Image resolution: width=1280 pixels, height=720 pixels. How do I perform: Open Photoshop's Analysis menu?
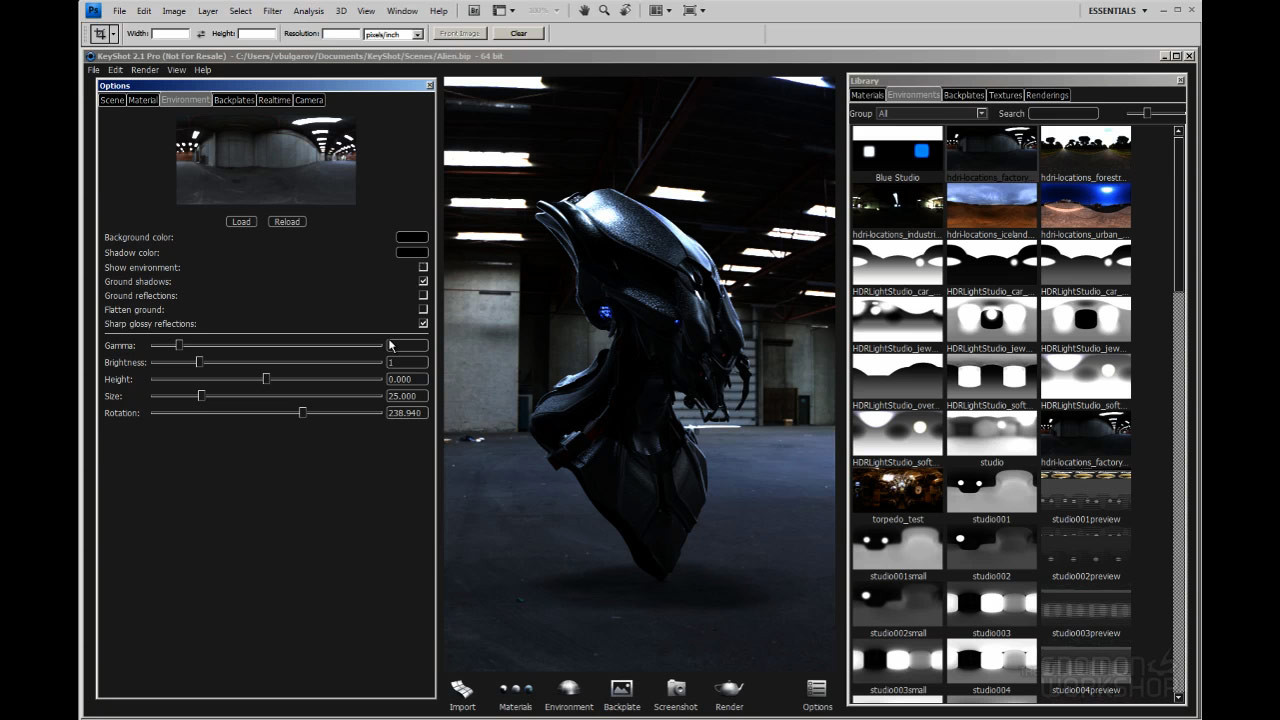coord(308,11)
